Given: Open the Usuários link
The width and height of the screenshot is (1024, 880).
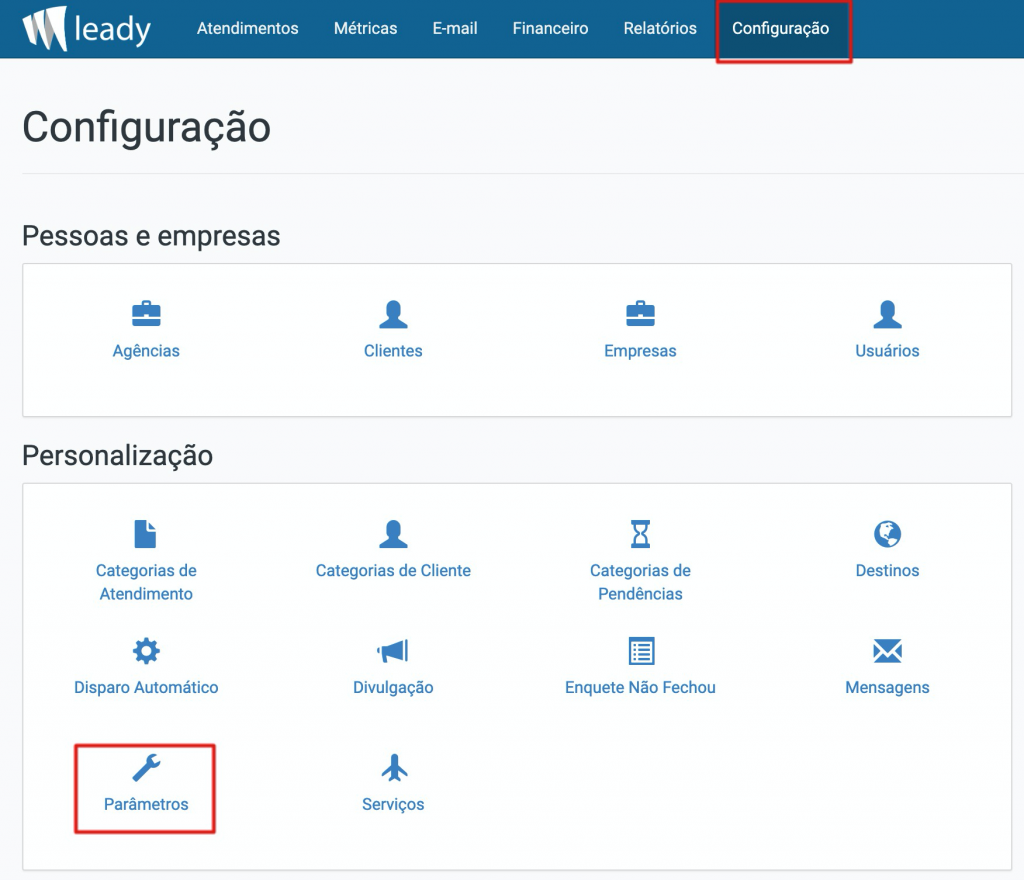Looking at the screenshot, I should coord(888,351).
